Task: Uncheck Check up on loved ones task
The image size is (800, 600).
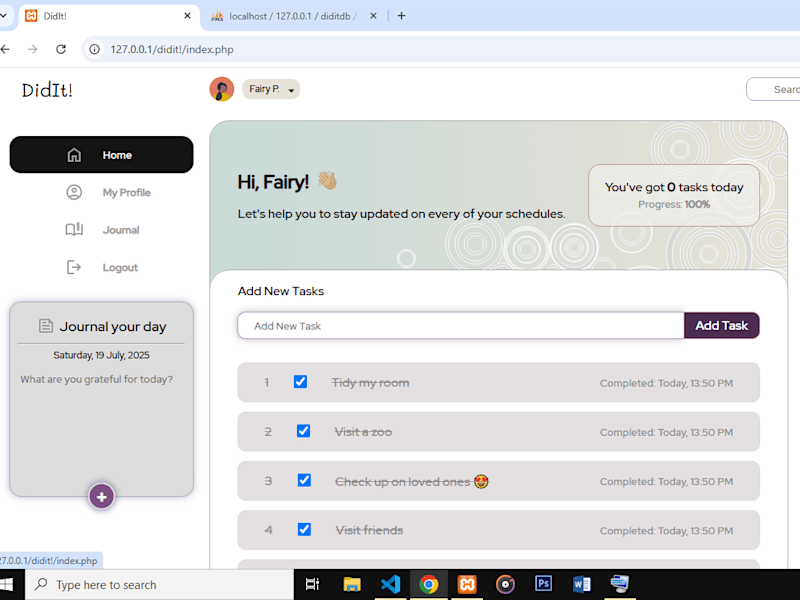Action: (x=305, y=480)
